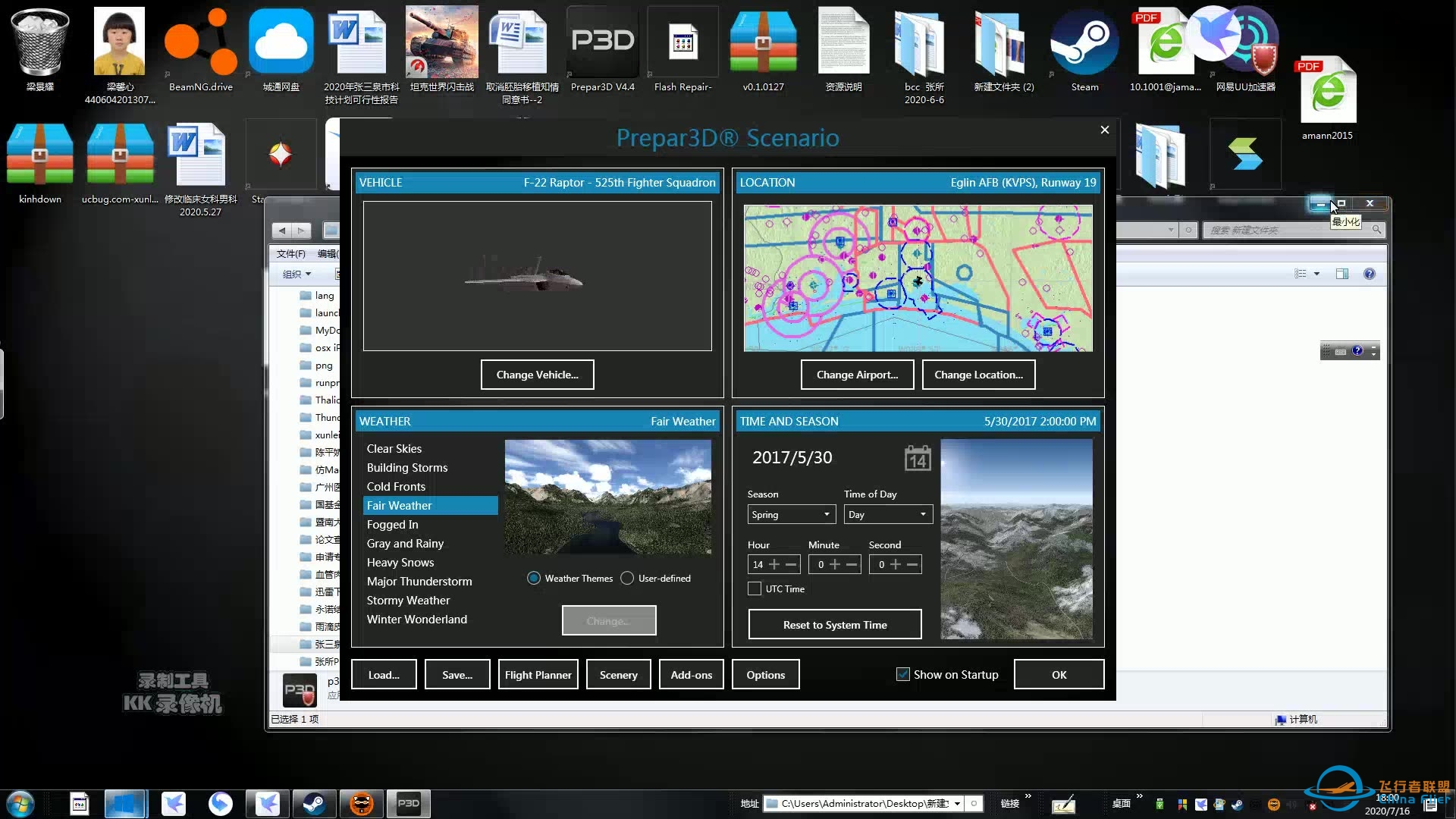
Task: Select Gray and Rainy weather theme
Action: coord(405,543)
